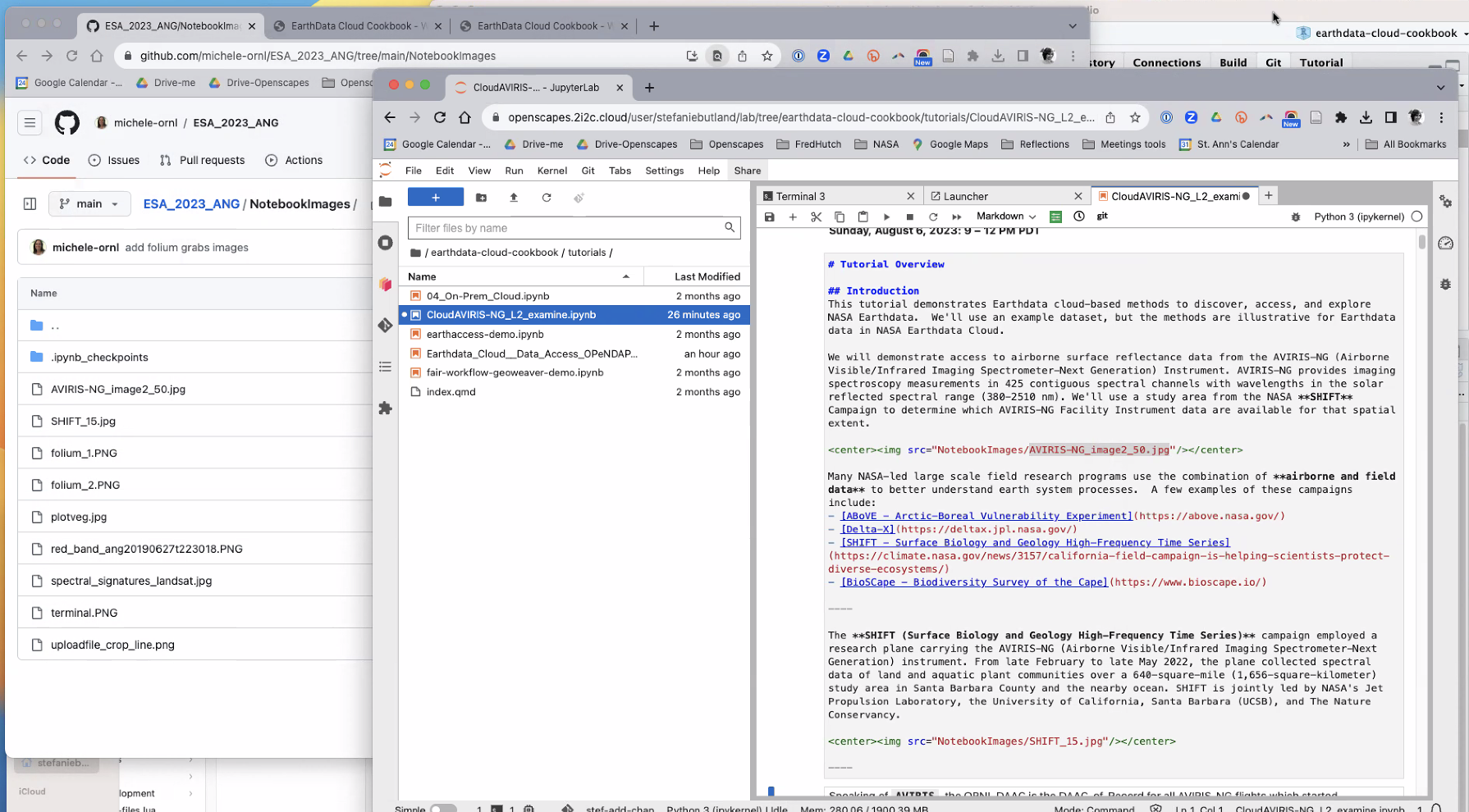The width and height of the screenshot is (1469, 812).
Task: Switch to the Terminal 3 tab
Action: (x=800, y=196)
